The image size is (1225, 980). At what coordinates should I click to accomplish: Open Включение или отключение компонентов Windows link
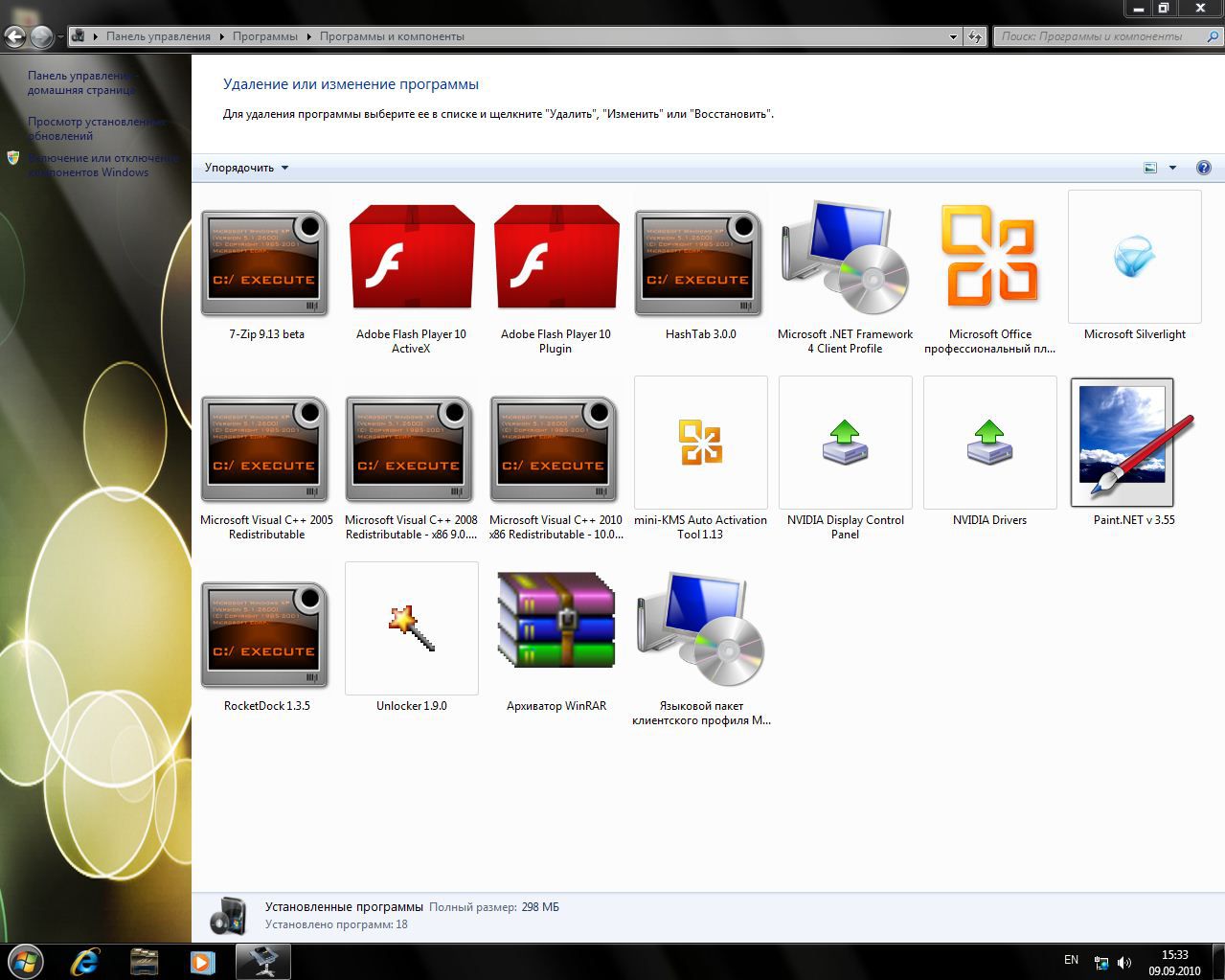tap(103, 165)
